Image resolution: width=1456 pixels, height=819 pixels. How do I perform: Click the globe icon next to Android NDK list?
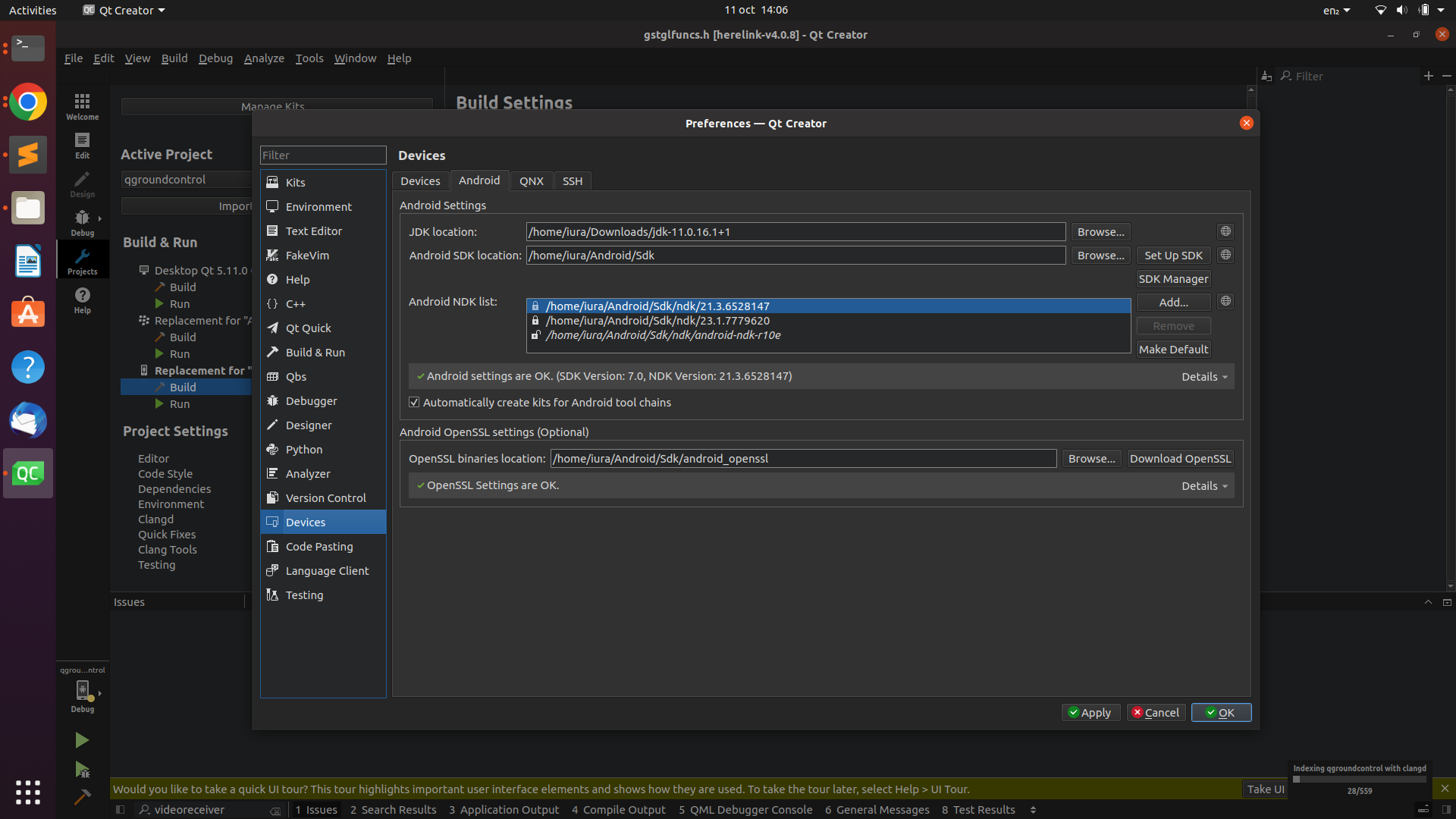click(1224, 301)
